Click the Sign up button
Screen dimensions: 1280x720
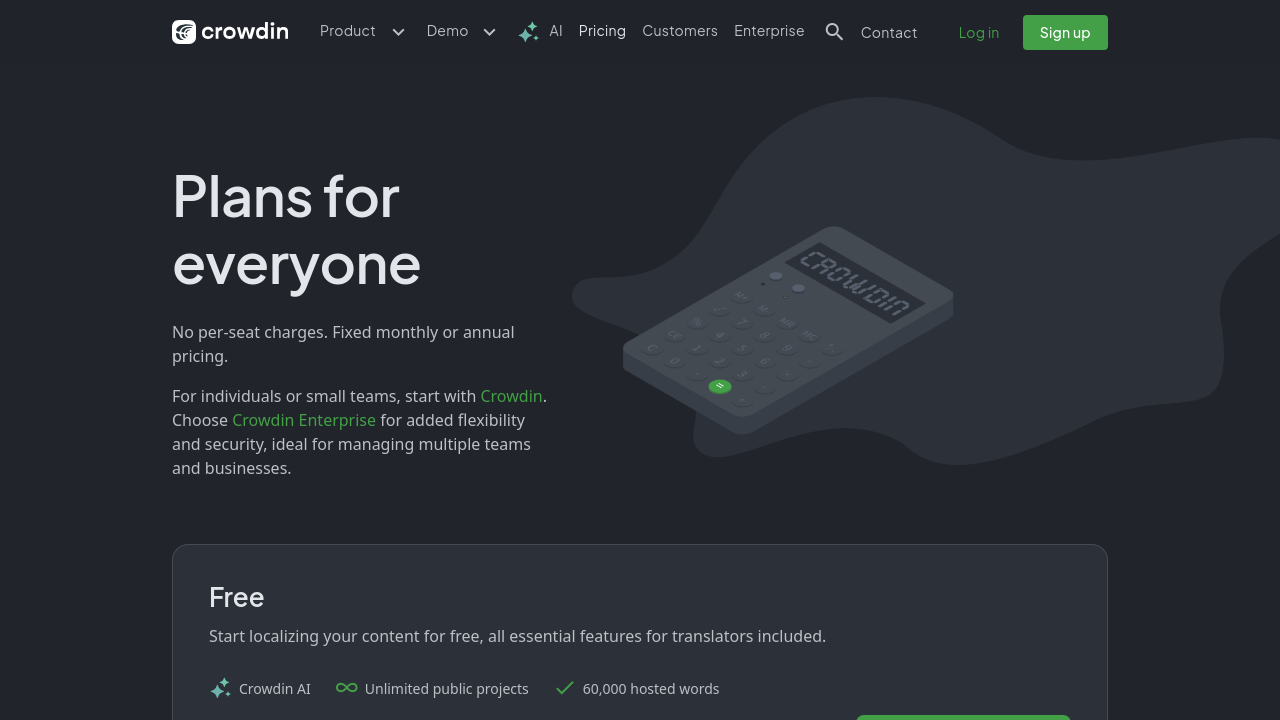[1065, 32]
